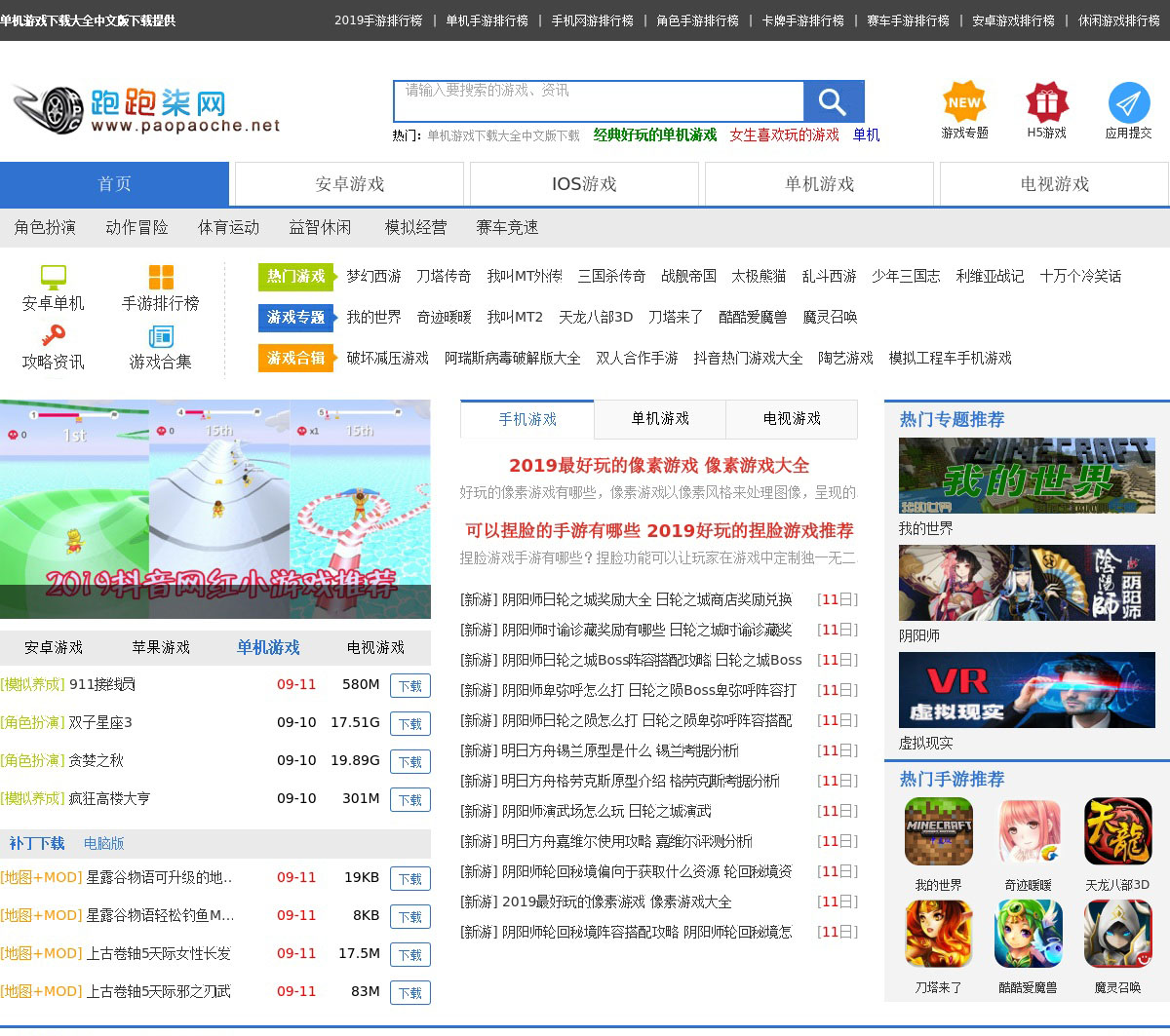This screenshot has height=1036, width=1170.
Task: Open 攻略资讯 key icon
Action: pos(54,336)
